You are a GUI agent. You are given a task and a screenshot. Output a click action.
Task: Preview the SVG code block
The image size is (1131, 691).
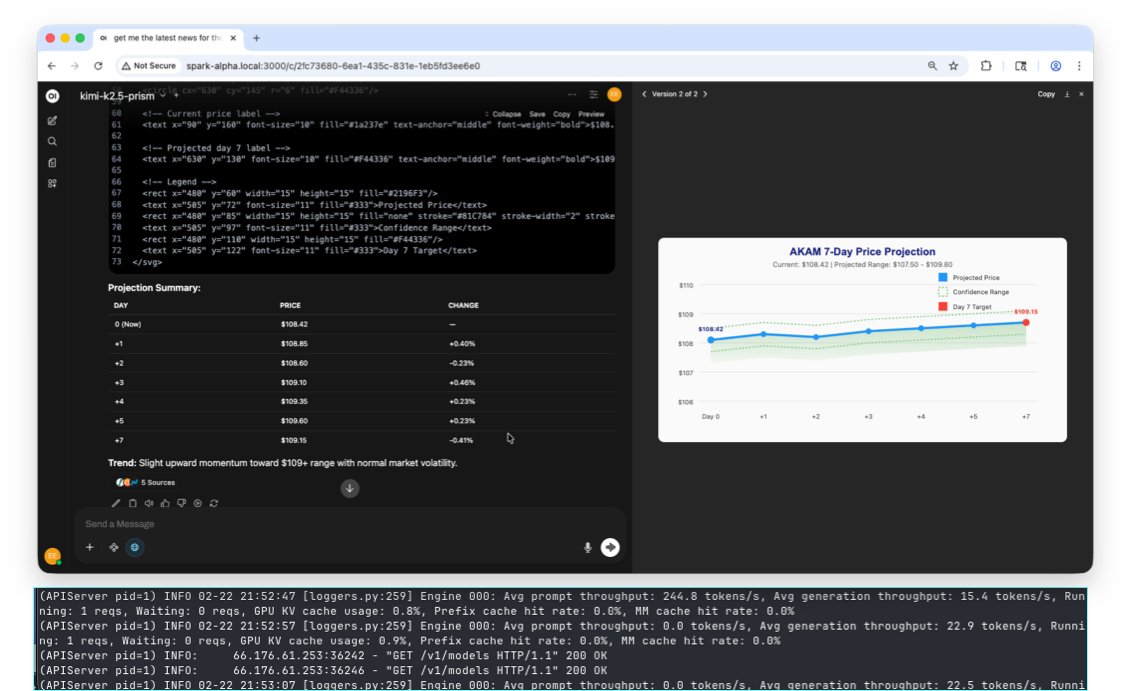(591, 114)
